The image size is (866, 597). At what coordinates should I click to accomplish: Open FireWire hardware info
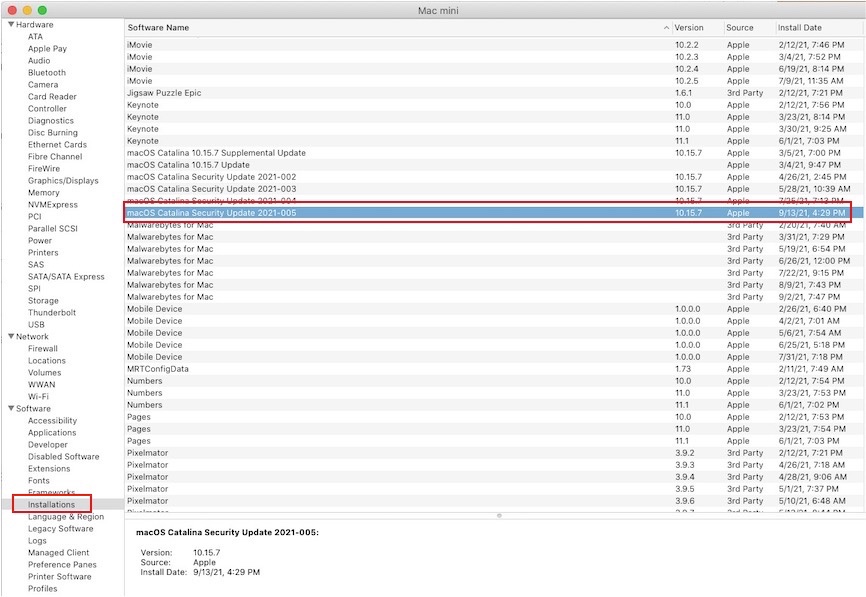pos(44,168)
